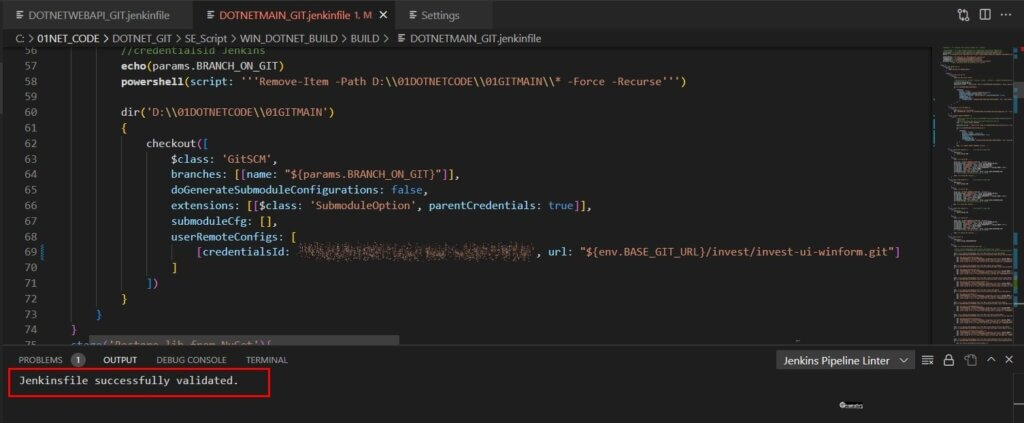Click the 01NET_CODE breadcrumb
Viewport: 1024px width, 423px height.
pos(68,39)
